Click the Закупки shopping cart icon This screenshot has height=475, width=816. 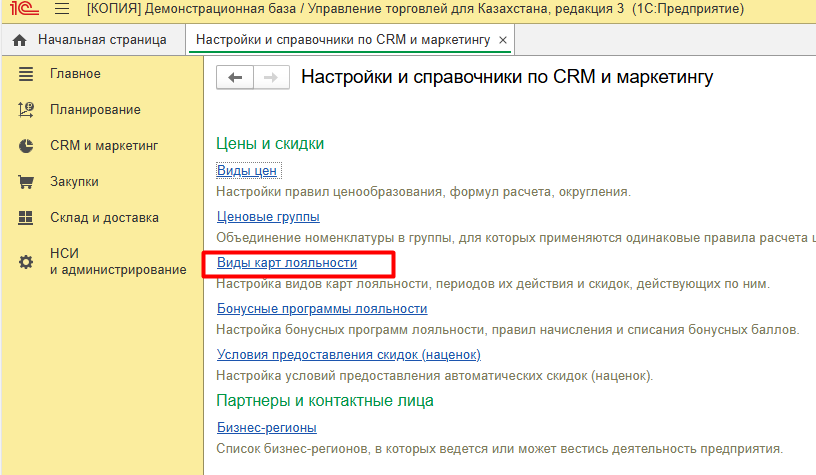(x=27, y=182)
